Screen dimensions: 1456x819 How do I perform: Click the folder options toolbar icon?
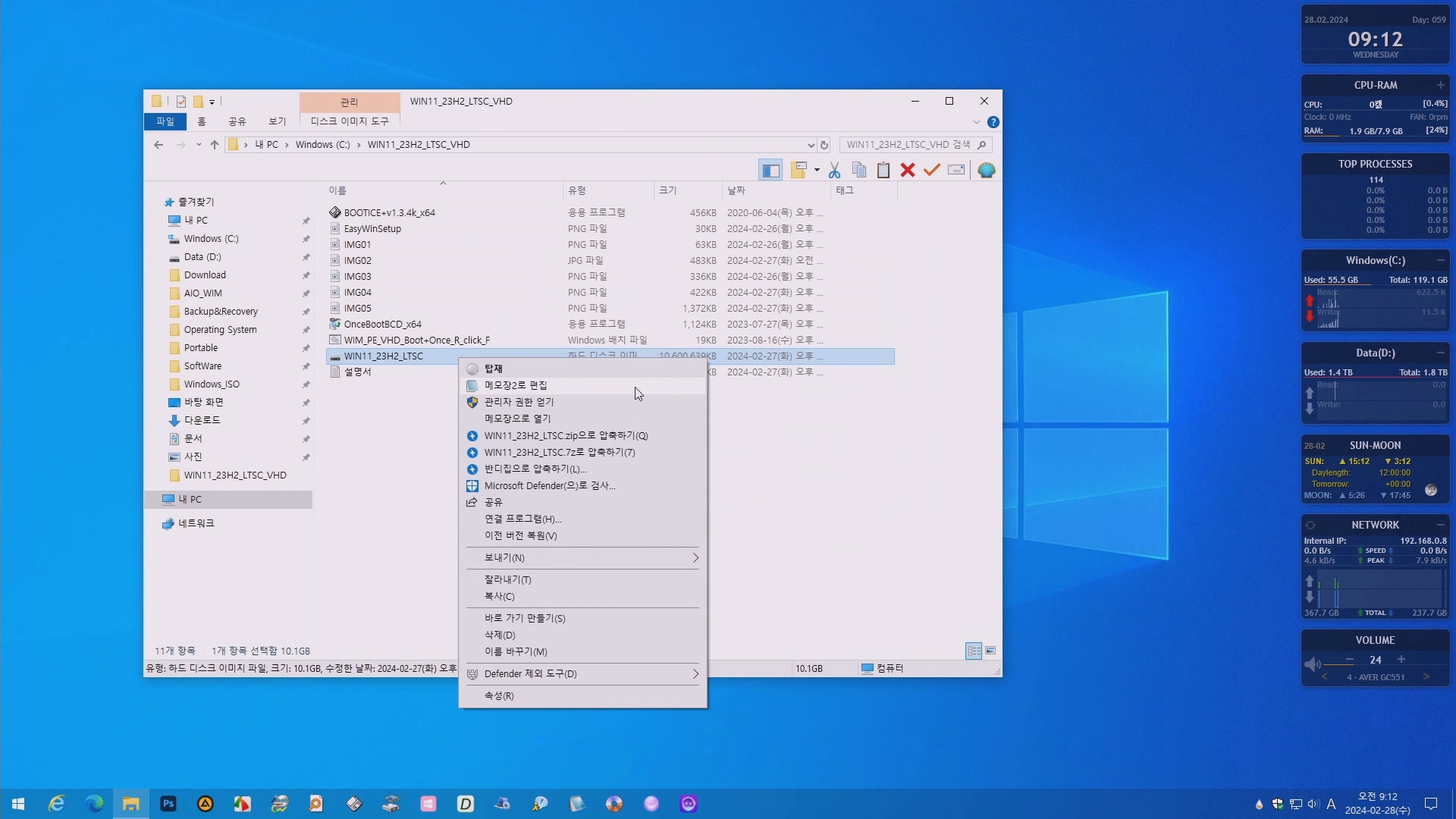point(799,171)
